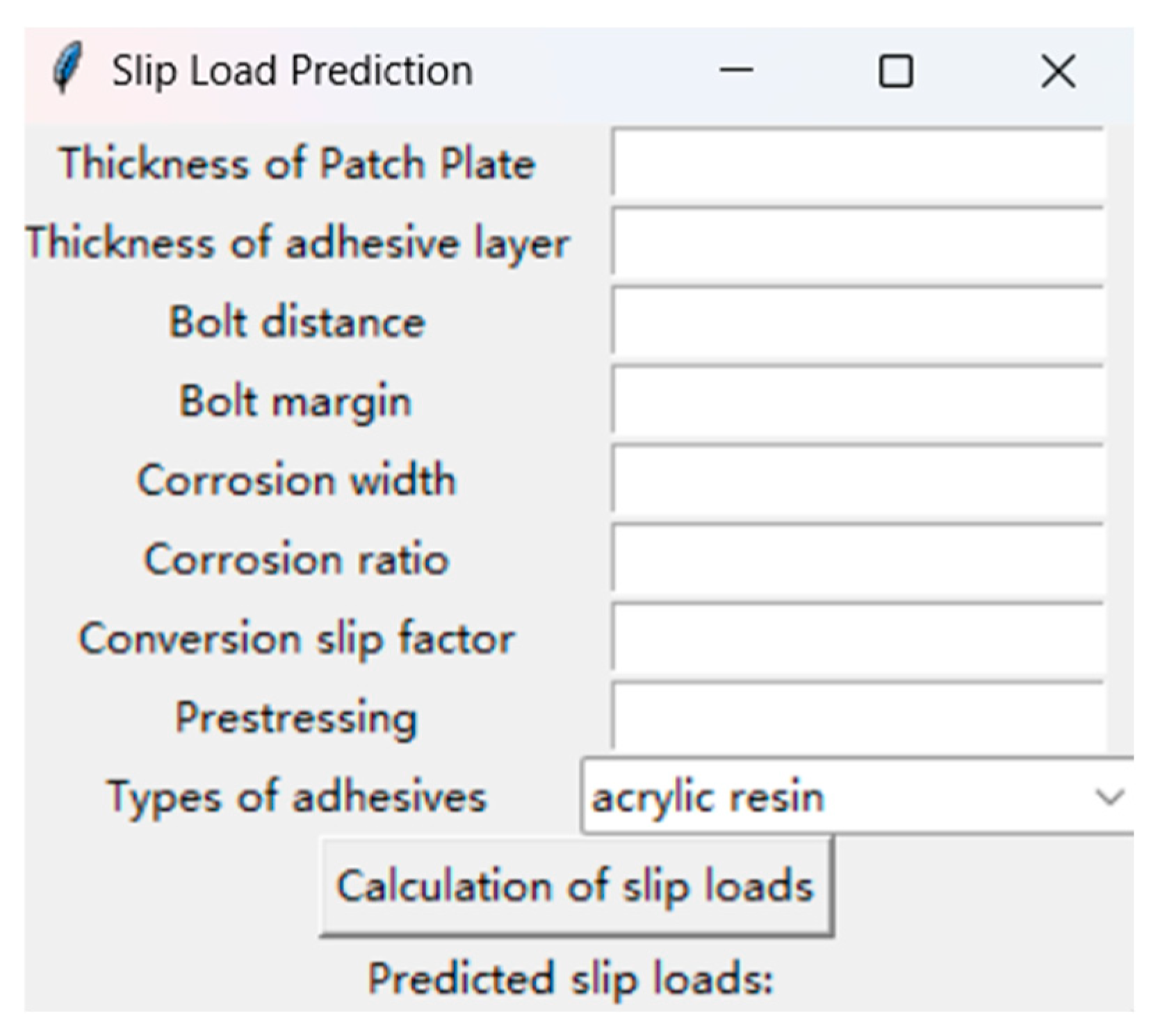Image resolution: width=1176 pixels, height=1035 pixels.
Task: Click the Corrosion ratio input field
Action: click(x=858, y=560)
